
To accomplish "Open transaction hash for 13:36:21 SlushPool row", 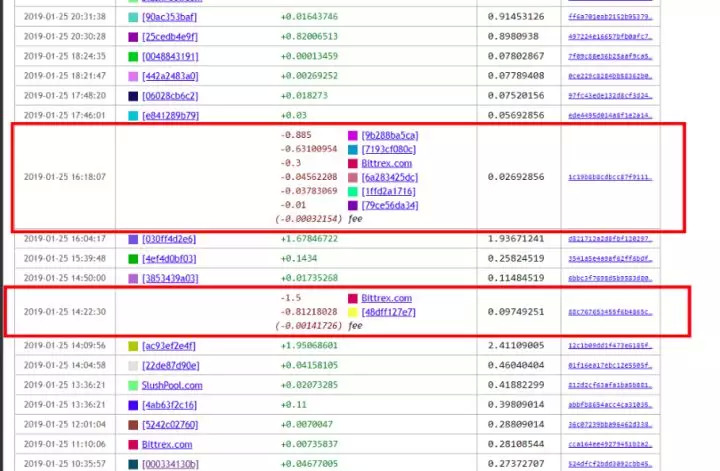I will pyautogui.click(x=610, y=385).
